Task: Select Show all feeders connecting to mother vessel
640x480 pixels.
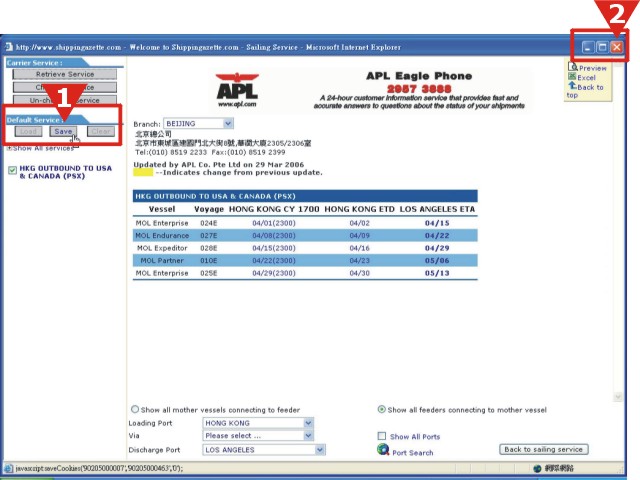Action: [381, 409]
